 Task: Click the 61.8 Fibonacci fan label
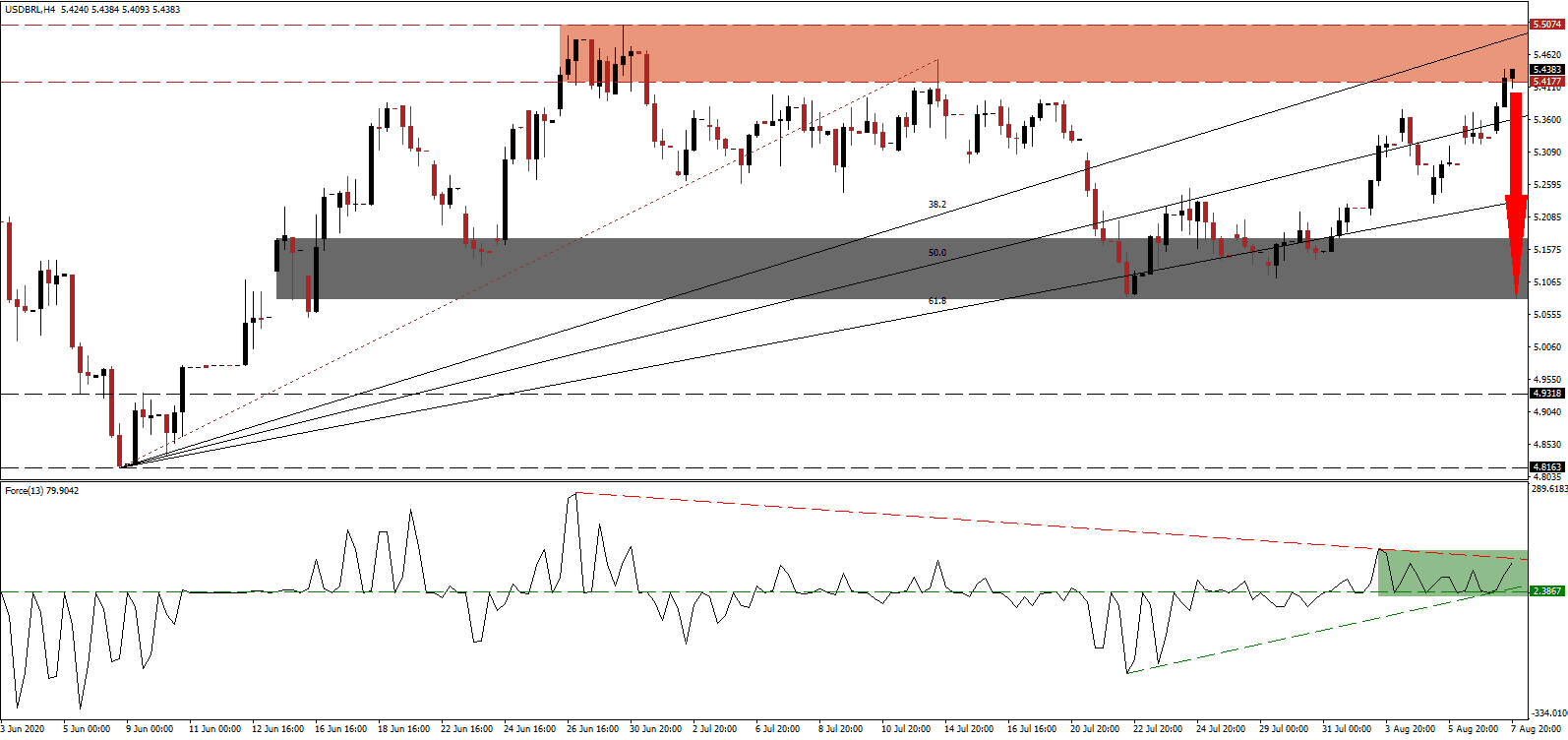coord(936,301)
